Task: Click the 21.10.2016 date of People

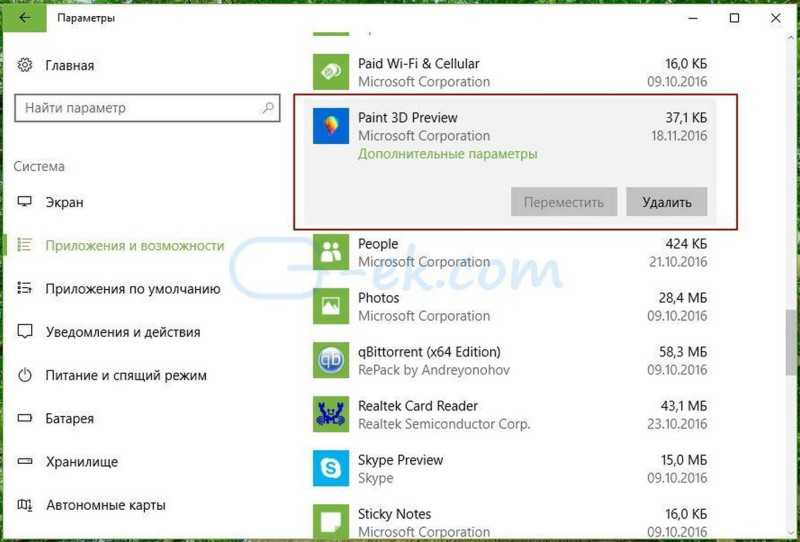Action: point(678,262)
